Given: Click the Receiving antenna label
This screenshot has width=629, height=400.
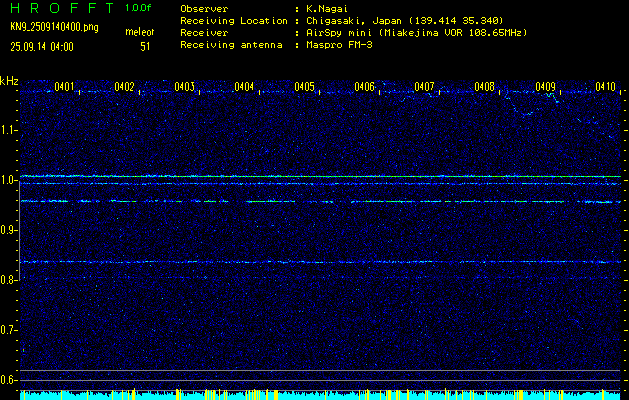Looking at the screenshot, I should click(231, 45).
